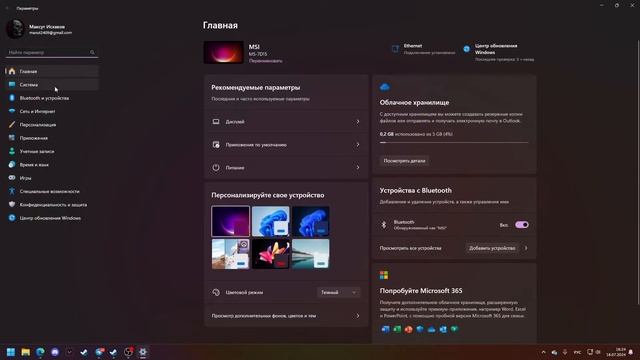Go back using the title bar arrow
This screenshot has height=360, width=640.
point(7,8)
